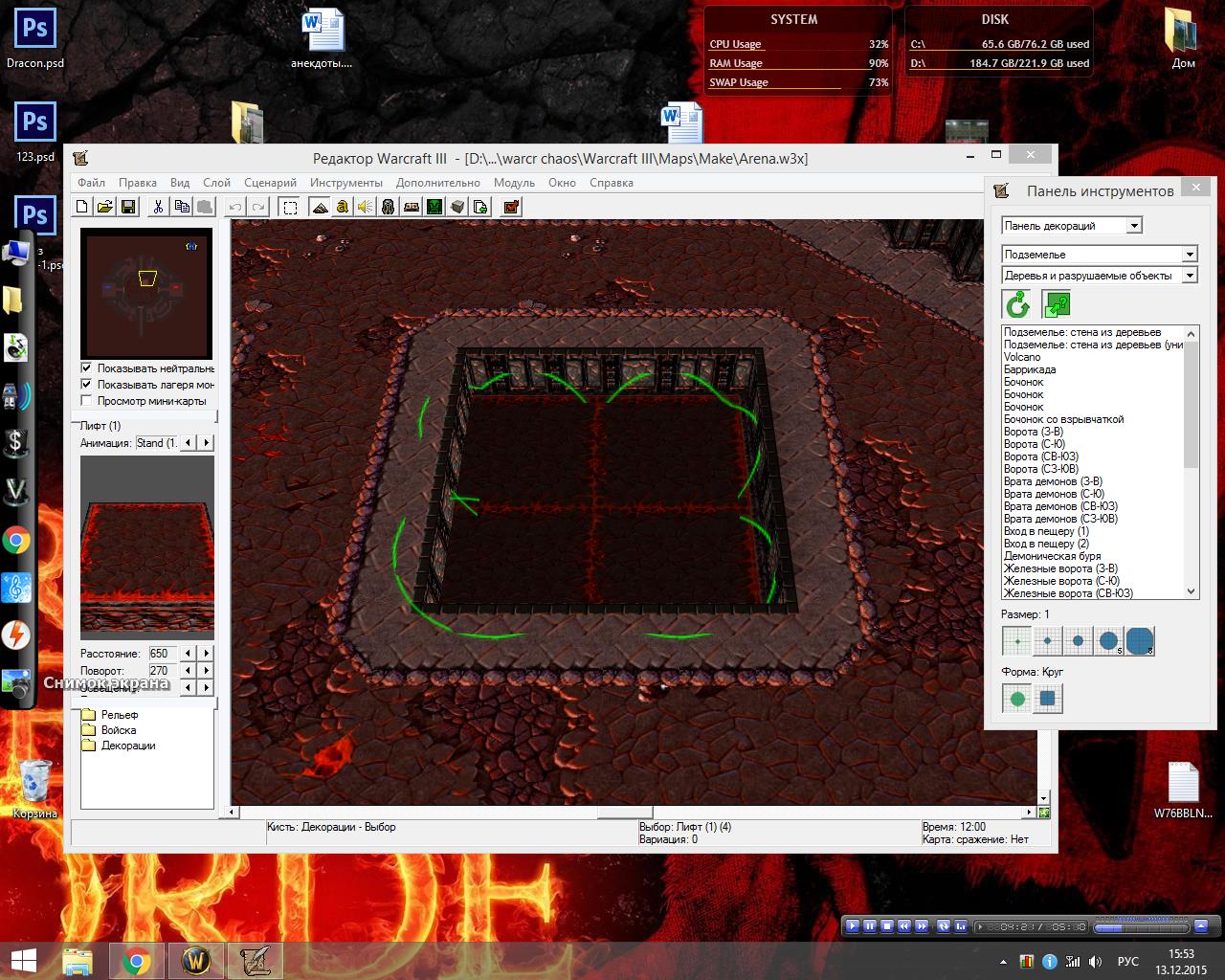The image size is (1225, 980).
Task: Stop playback in the media player widget
Action: pos(887,926)
